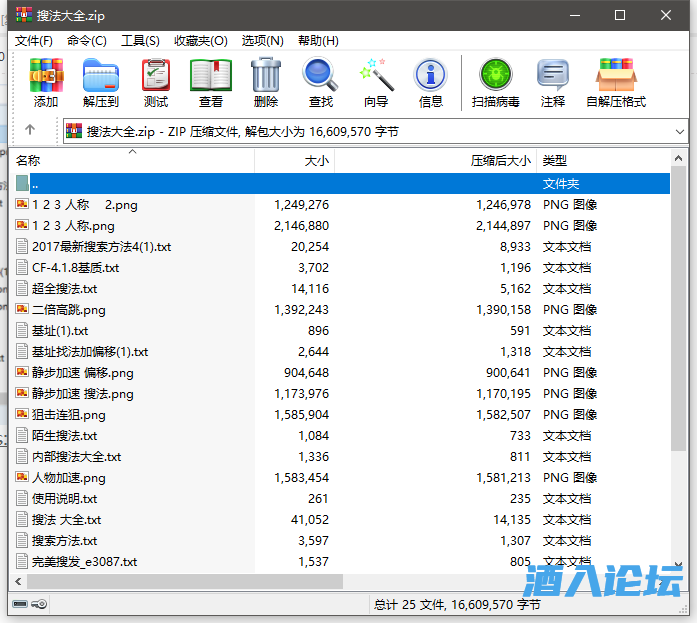Click the 注释 (Comment) toolbar icon

click(553, 82)
